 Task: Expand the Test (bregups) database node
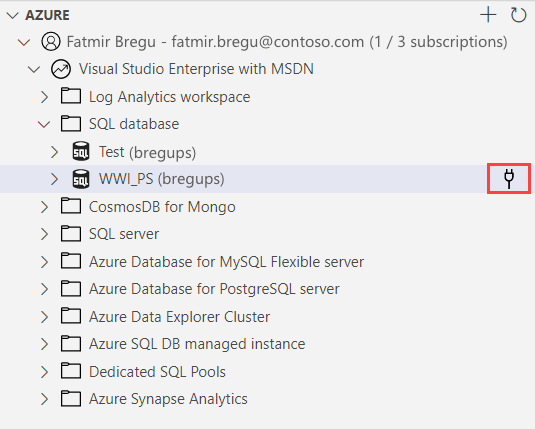point(54,152)
